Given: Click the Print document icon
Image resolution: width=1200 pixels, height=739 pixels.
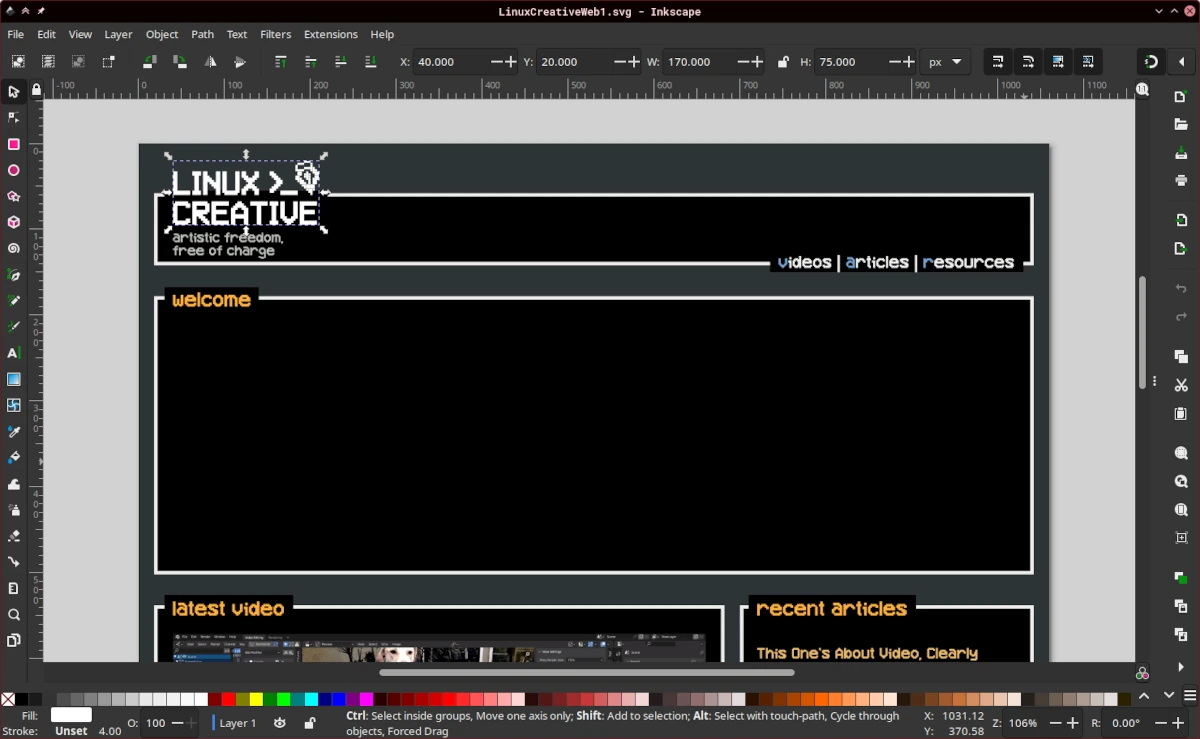Looking at the screenshot, I should click(x=1181, y=181).
